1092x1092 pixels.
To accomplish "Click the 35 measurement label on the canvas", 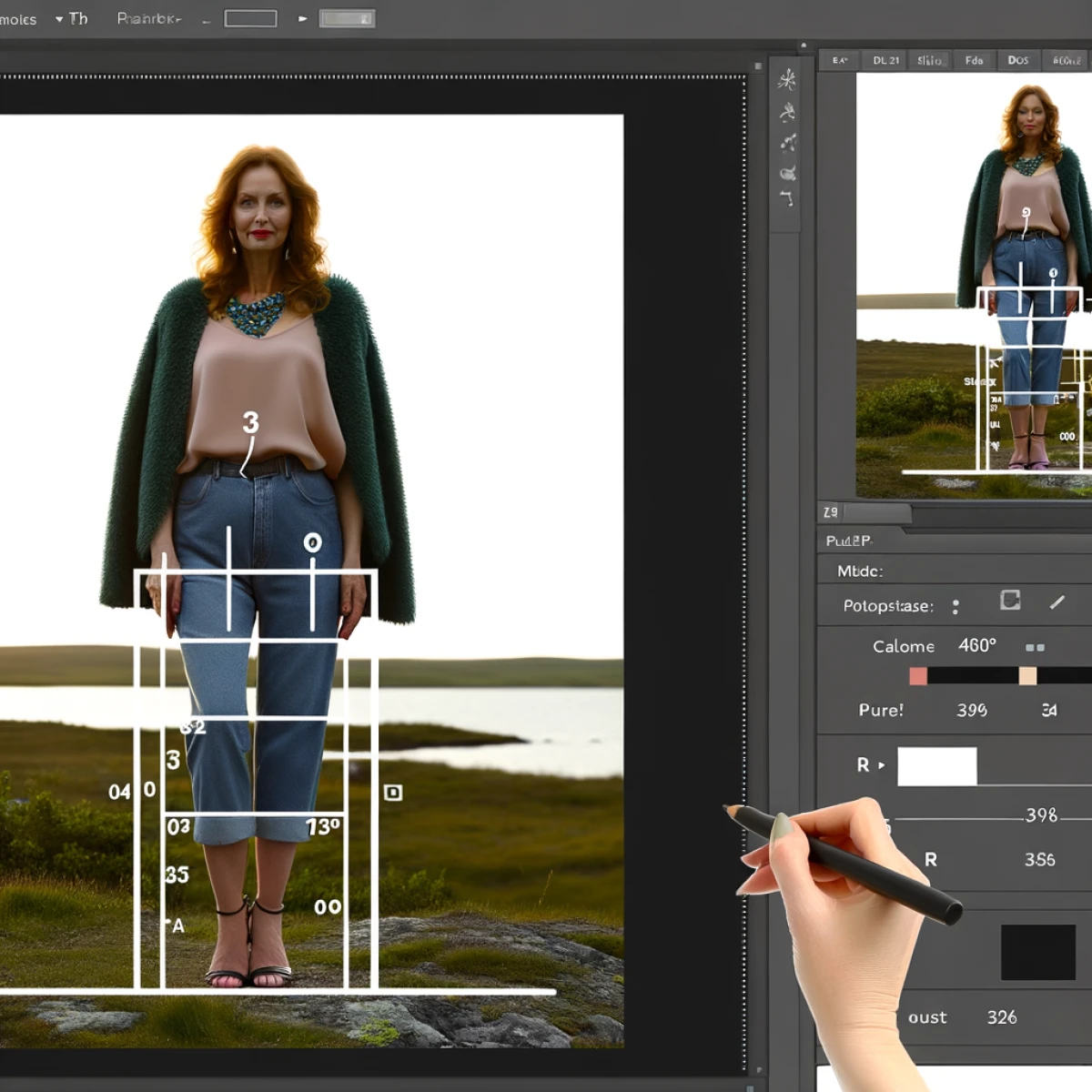I will (177, 875).
